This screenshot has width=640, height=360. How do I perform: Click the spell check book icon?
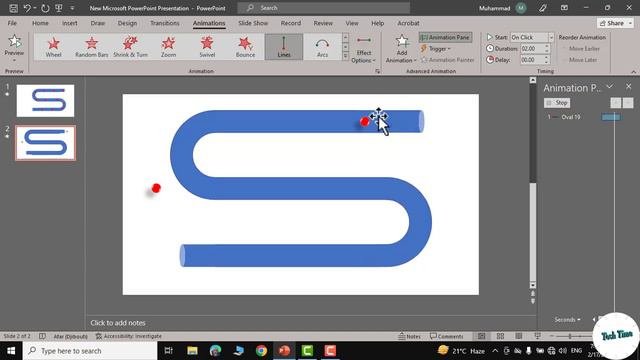42,336
